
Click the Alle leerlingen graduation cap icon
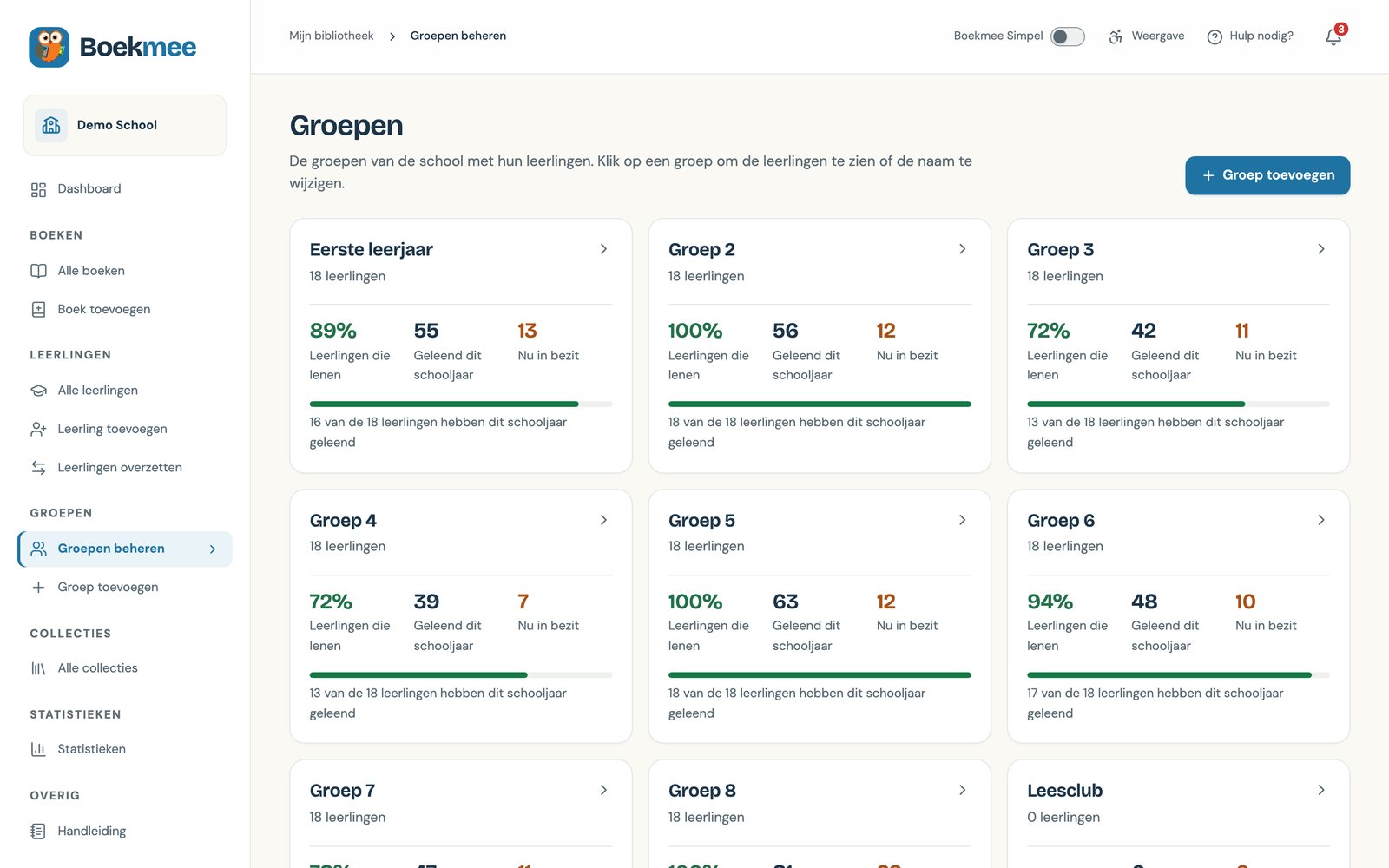click(x=38, y=391)
